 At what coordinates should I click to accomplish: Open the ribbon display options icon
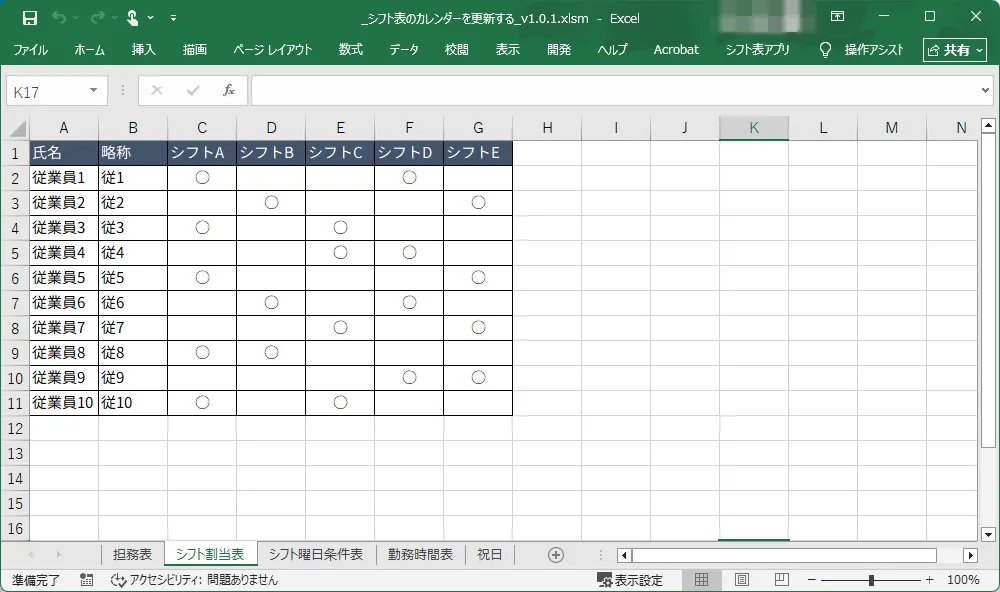[837, 17]
